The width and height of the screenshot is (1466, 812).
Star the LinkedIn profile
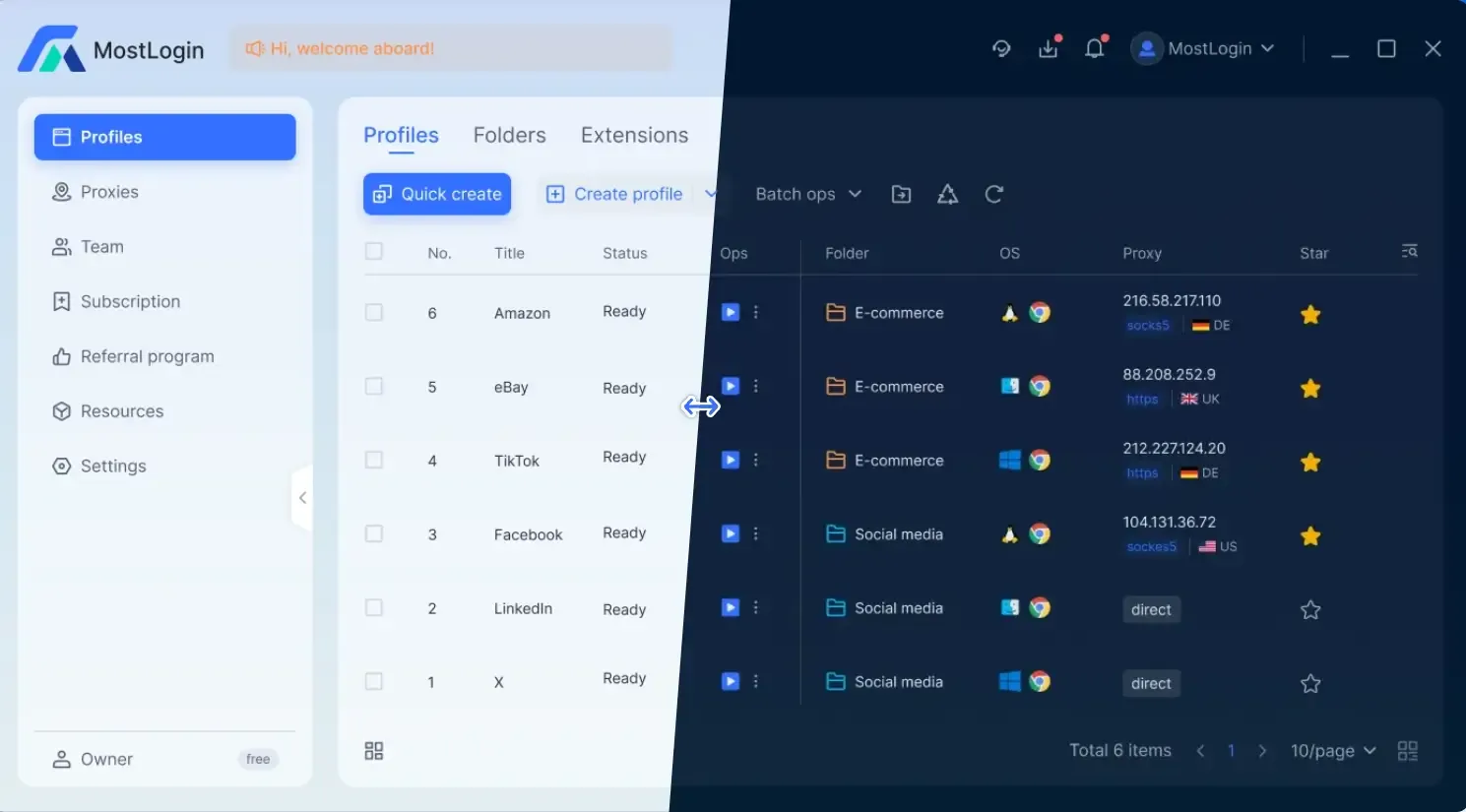coord(1309,610)
